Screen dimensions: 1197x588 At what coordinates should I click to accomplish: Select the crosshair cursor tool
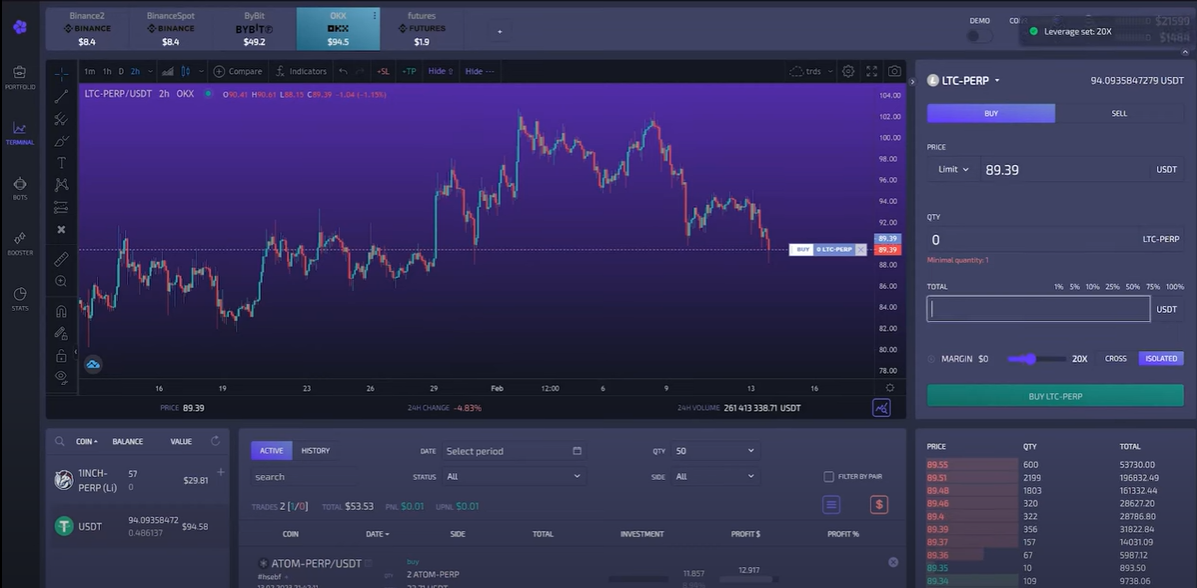tap(61, 74)
